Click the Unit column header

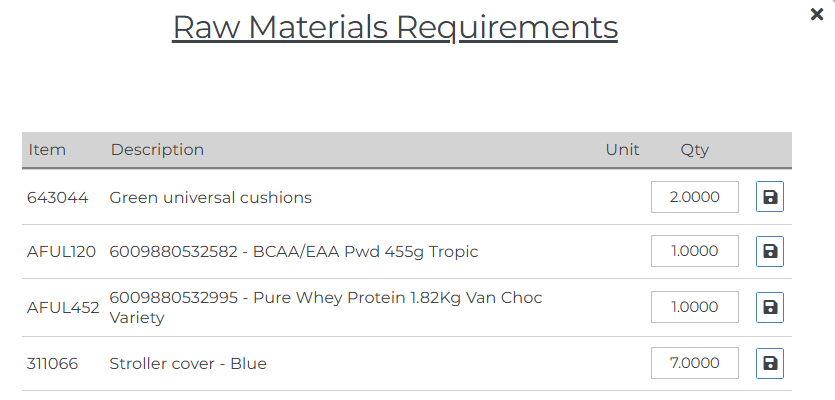(x=622, y=150)
